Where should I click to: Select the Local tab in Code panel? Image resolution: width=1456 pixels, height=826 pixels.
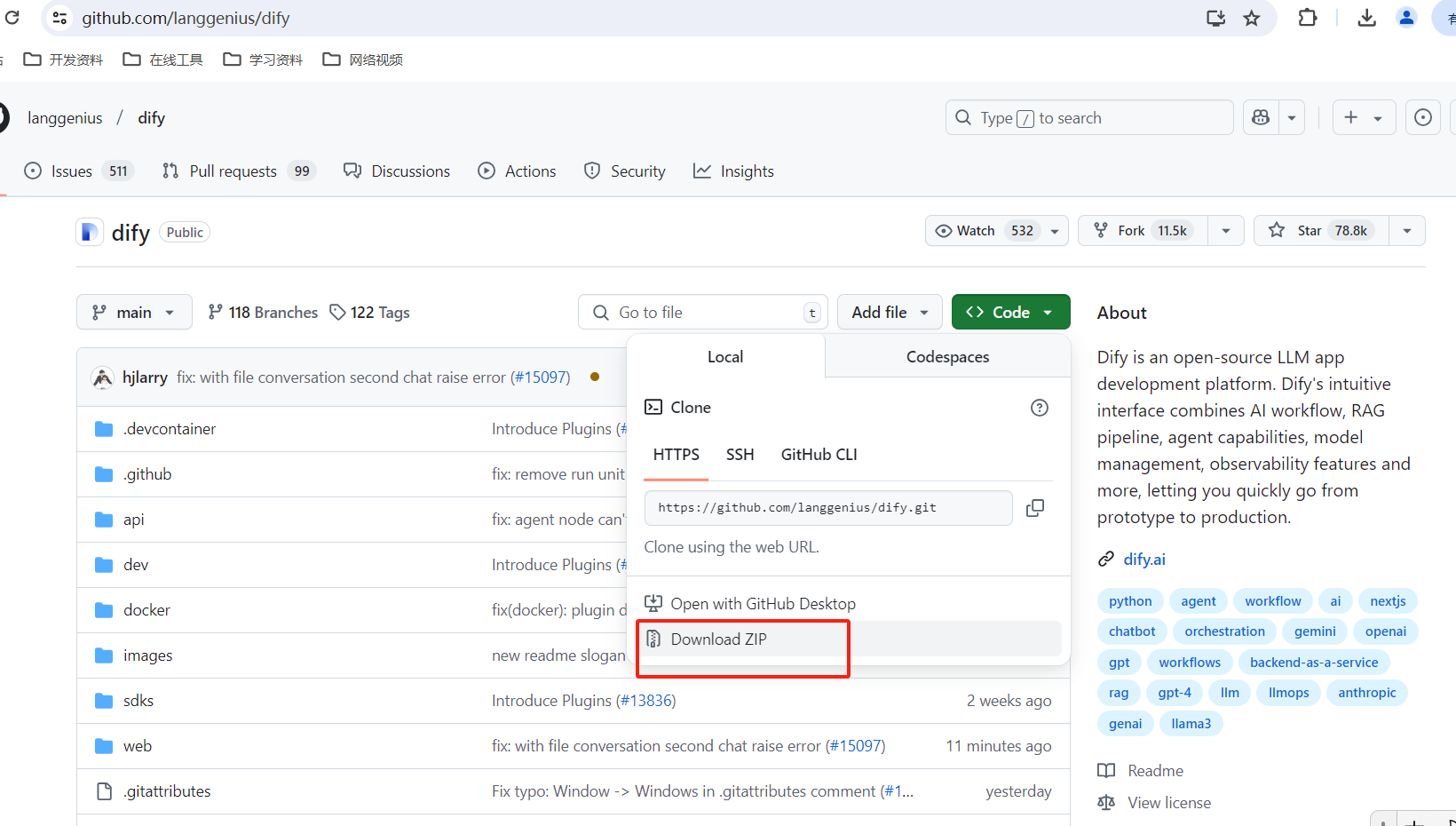[725, 357]
